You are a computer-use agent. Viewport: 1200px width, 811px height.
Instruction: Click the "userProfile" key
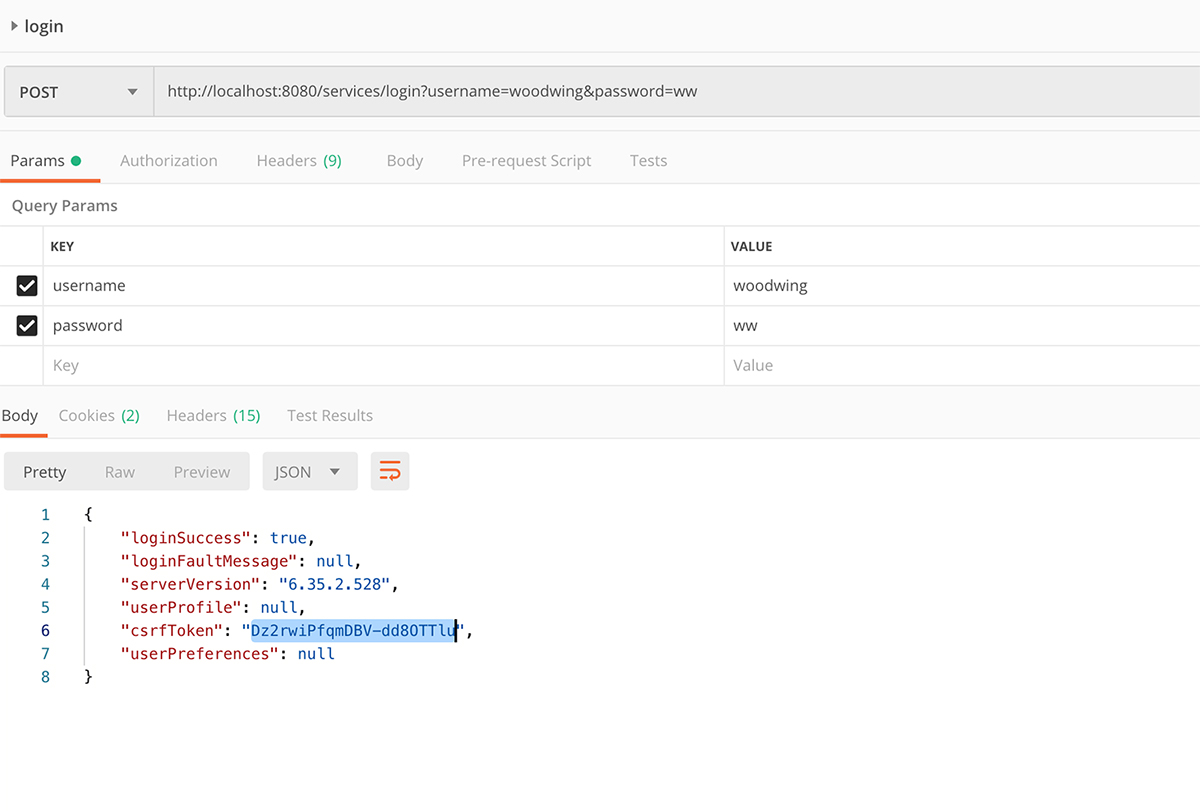click(180, 607)
